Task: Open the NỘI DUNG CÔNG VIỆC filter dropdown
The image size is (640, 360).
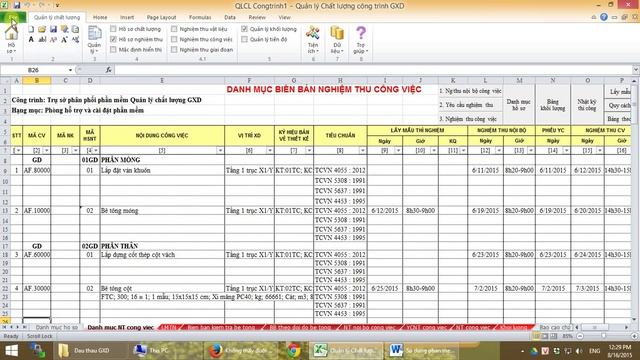Action: pyautogui.click(x=220, y=151)
